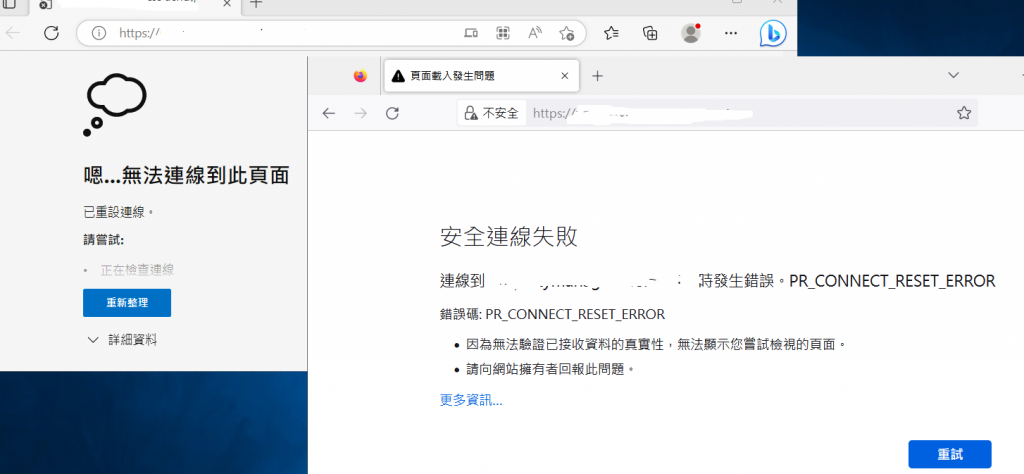Open site information icon in Edge address bar
Screen dimensions: 1024x474
point(99,33)
